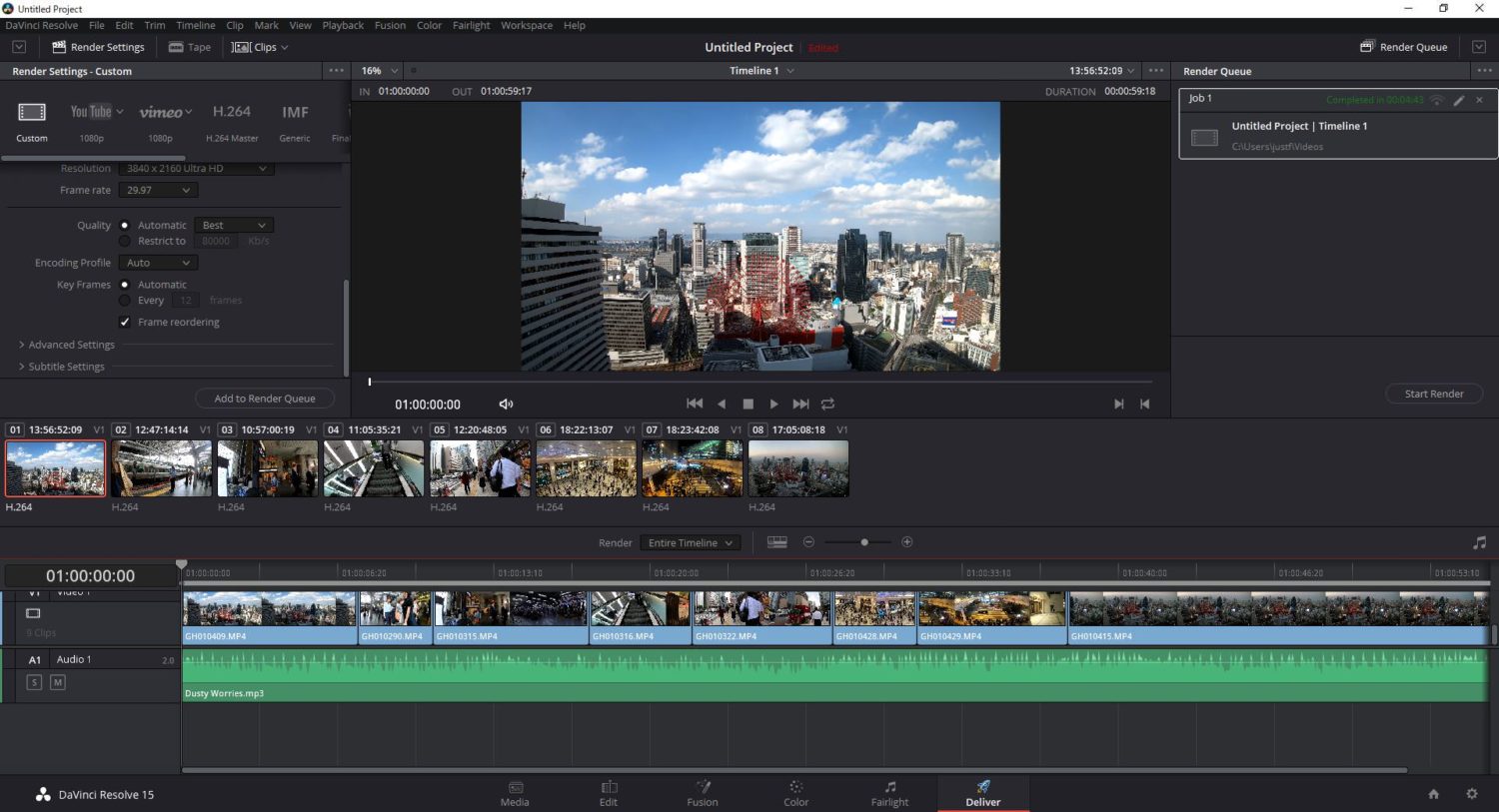Open the Fairlight audio page
The image size is (1499, 812).
(889, 793)
